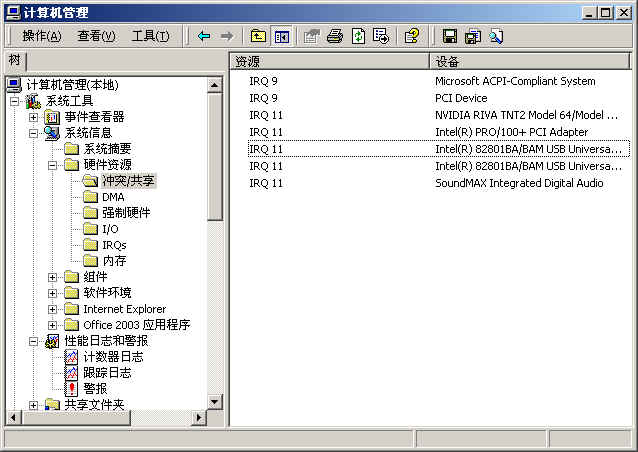The width and height of the screenshot is (638, 452).
Task: Expand the 组件 node
Action: click(52, 277)
